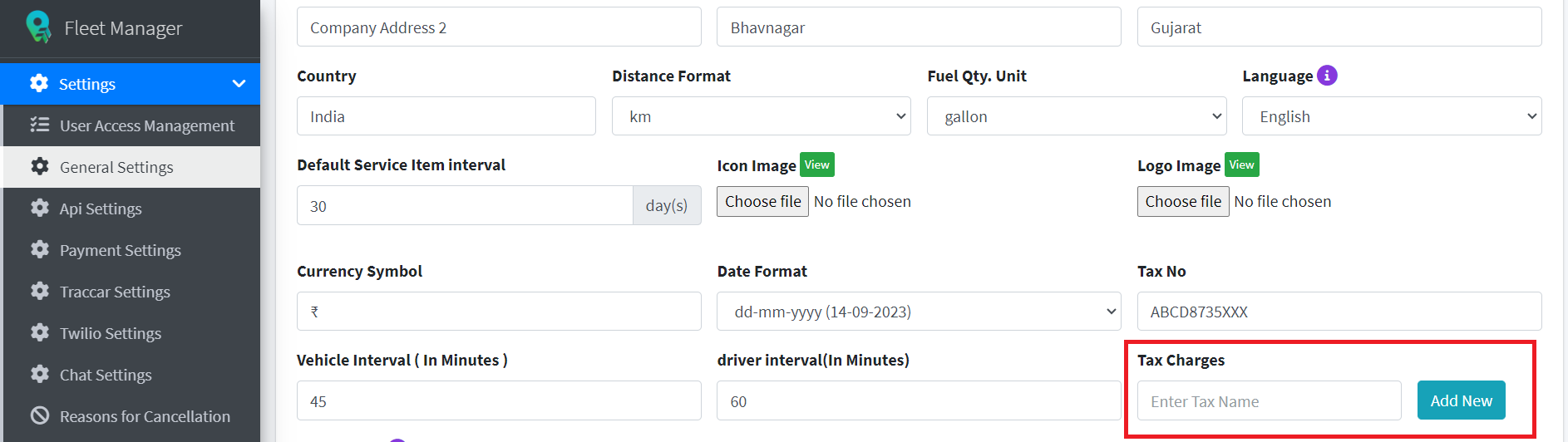
Task: Open the Language dropdown
Action: pos(1391,116)
